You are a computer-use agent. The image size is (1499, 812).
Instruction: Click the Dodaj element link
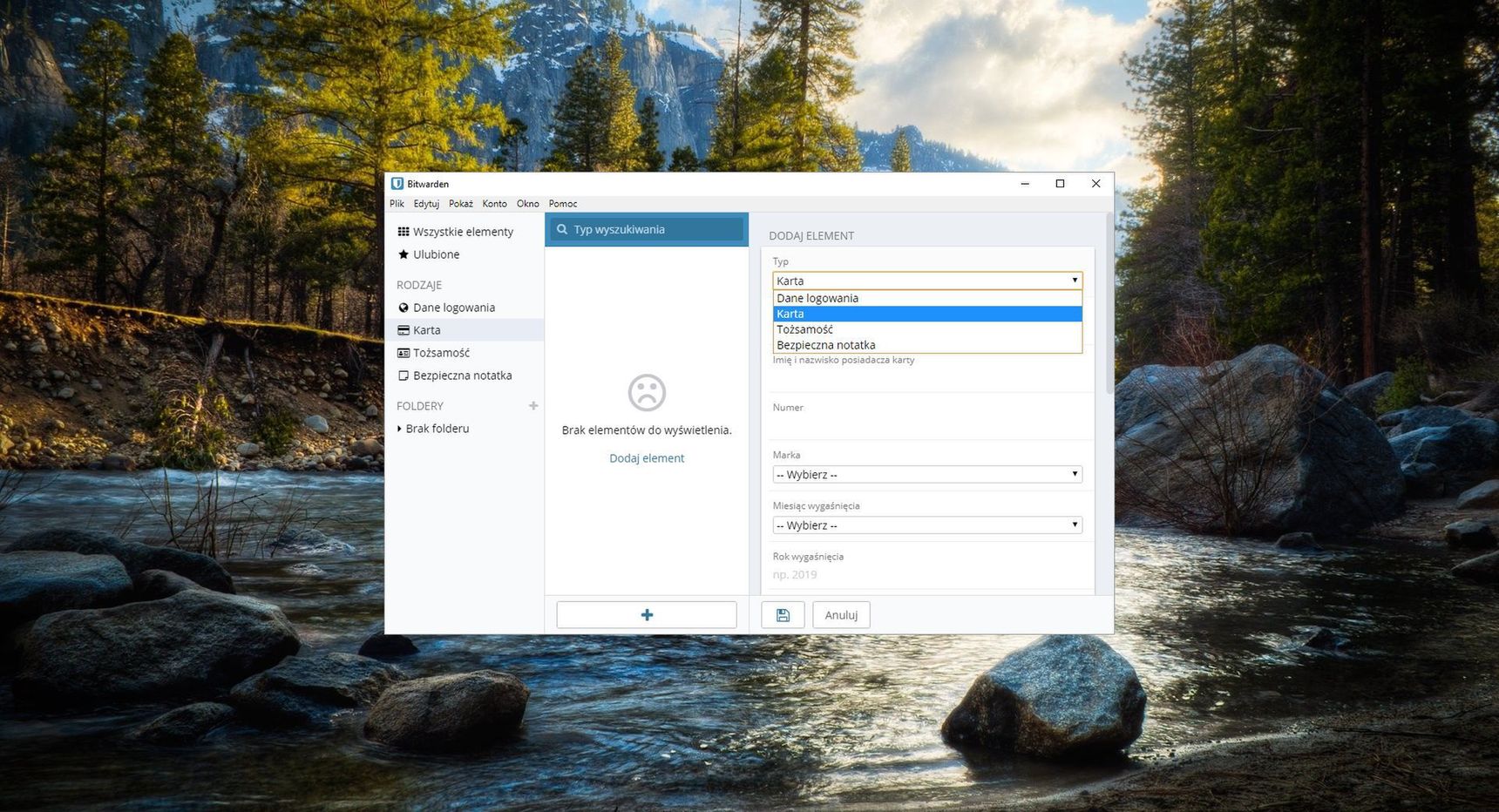point(647,458)
